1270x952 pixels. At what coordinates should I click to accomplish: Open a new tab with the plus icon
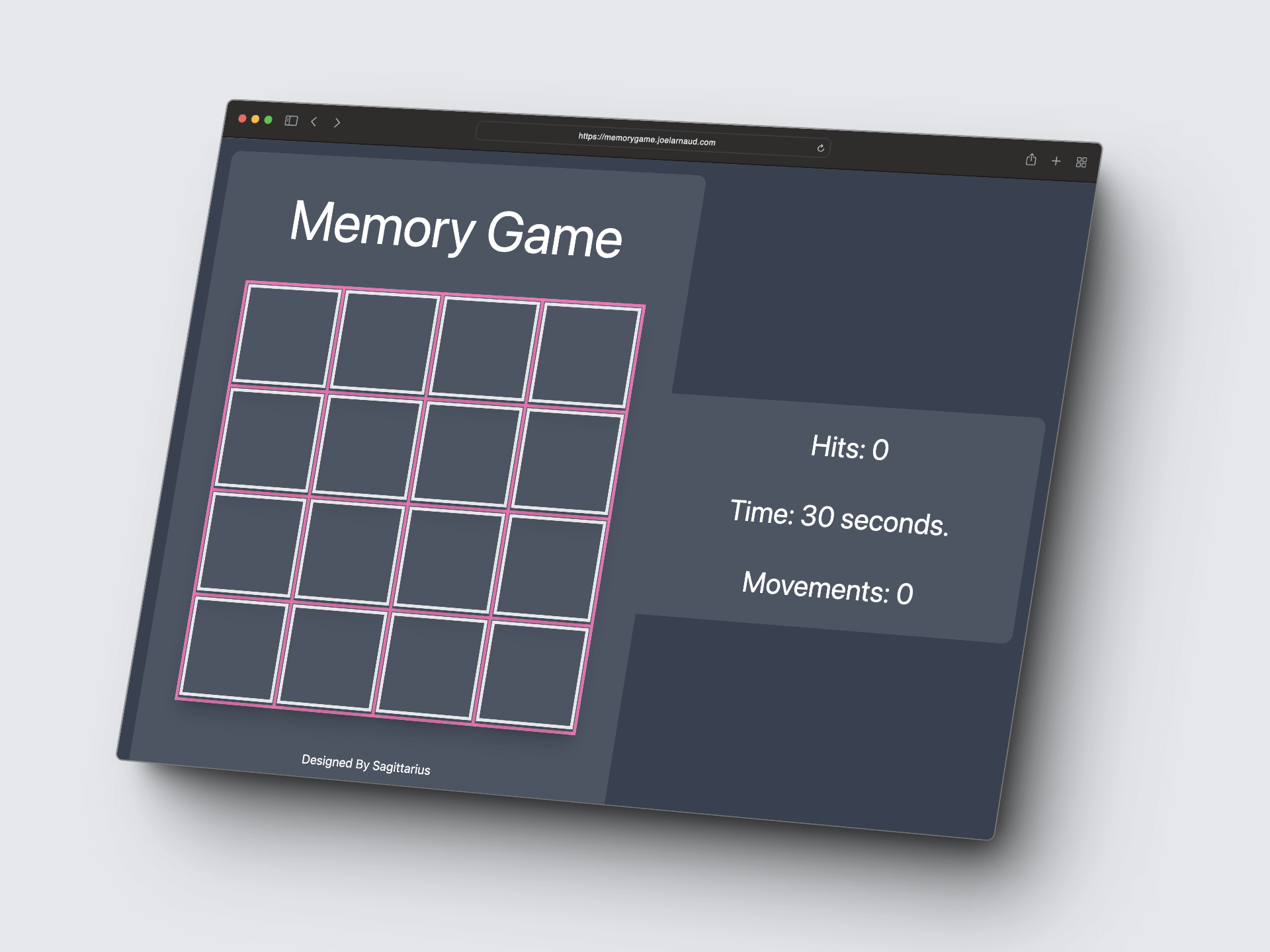[1056, 161]
